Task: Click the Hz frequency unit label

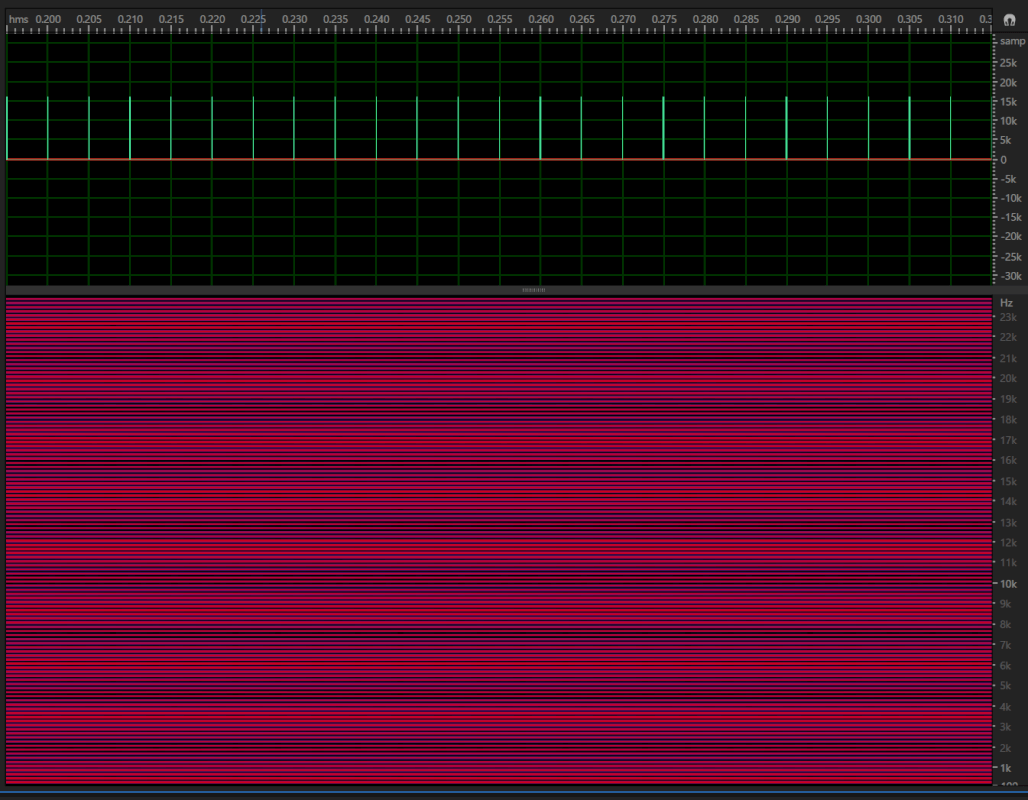Action: tap(1008, 302)
